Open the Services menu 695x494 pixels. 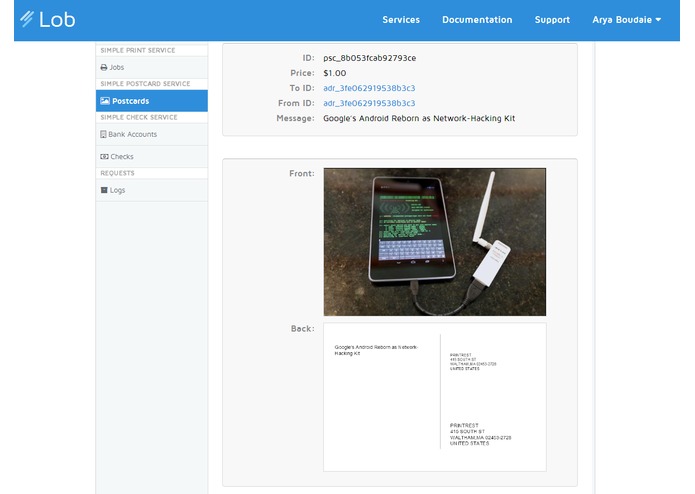(401, 20)
